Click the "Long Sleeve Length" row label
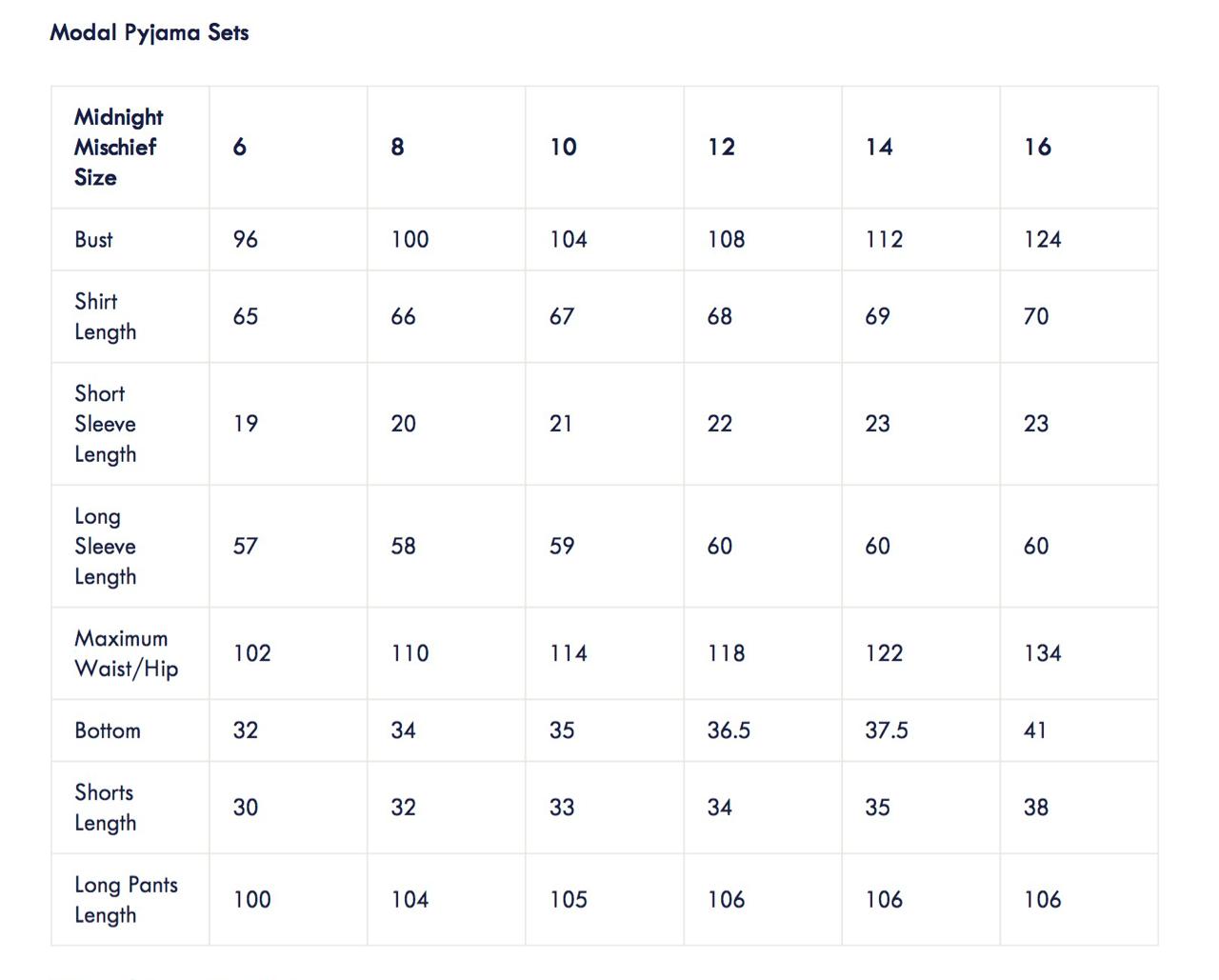This screenshot has height=980, width=1219. pyautogui.click(x=105, y=546)
